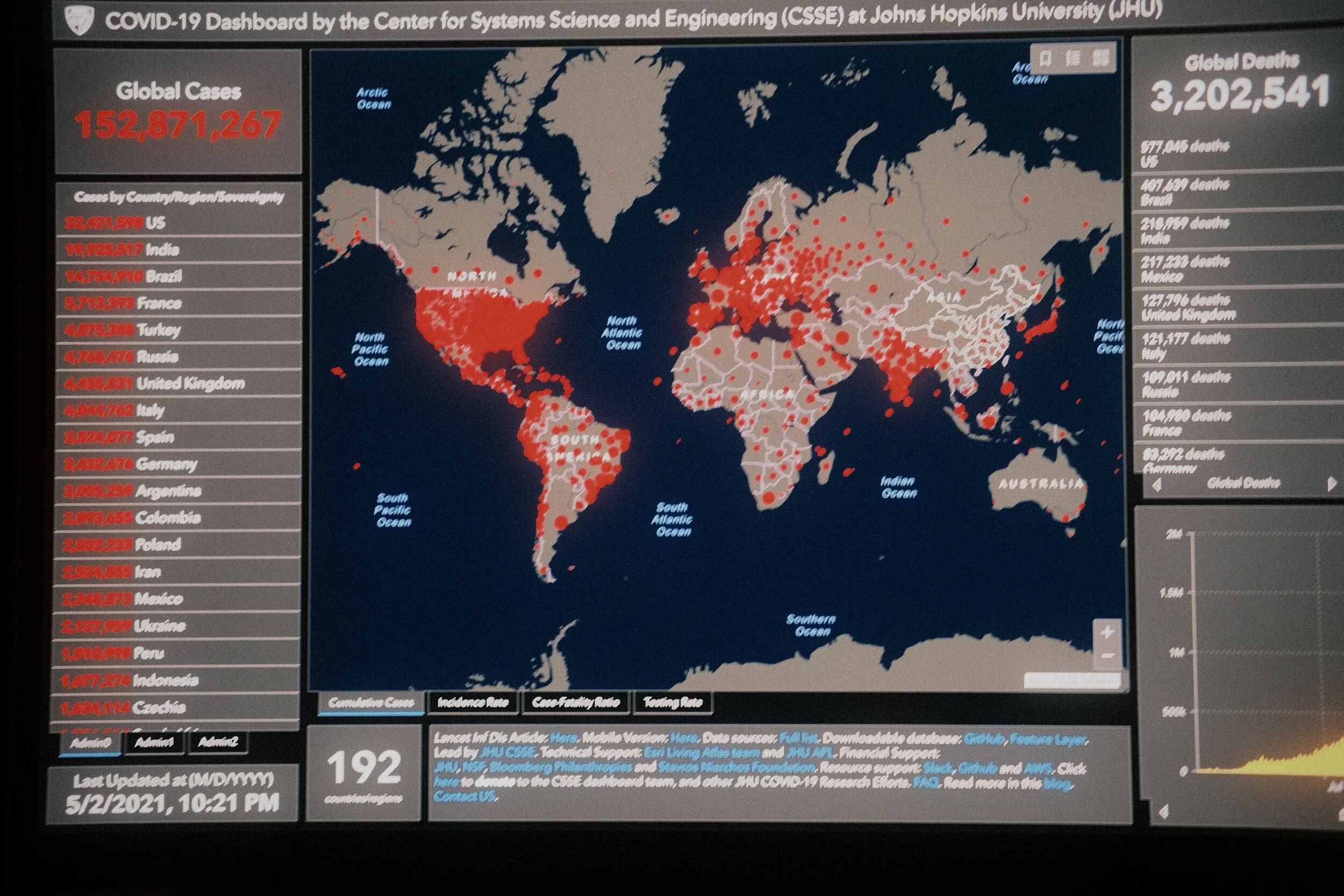Switch list to Admin1 level
1344x896 pixels.
point(154,743)
